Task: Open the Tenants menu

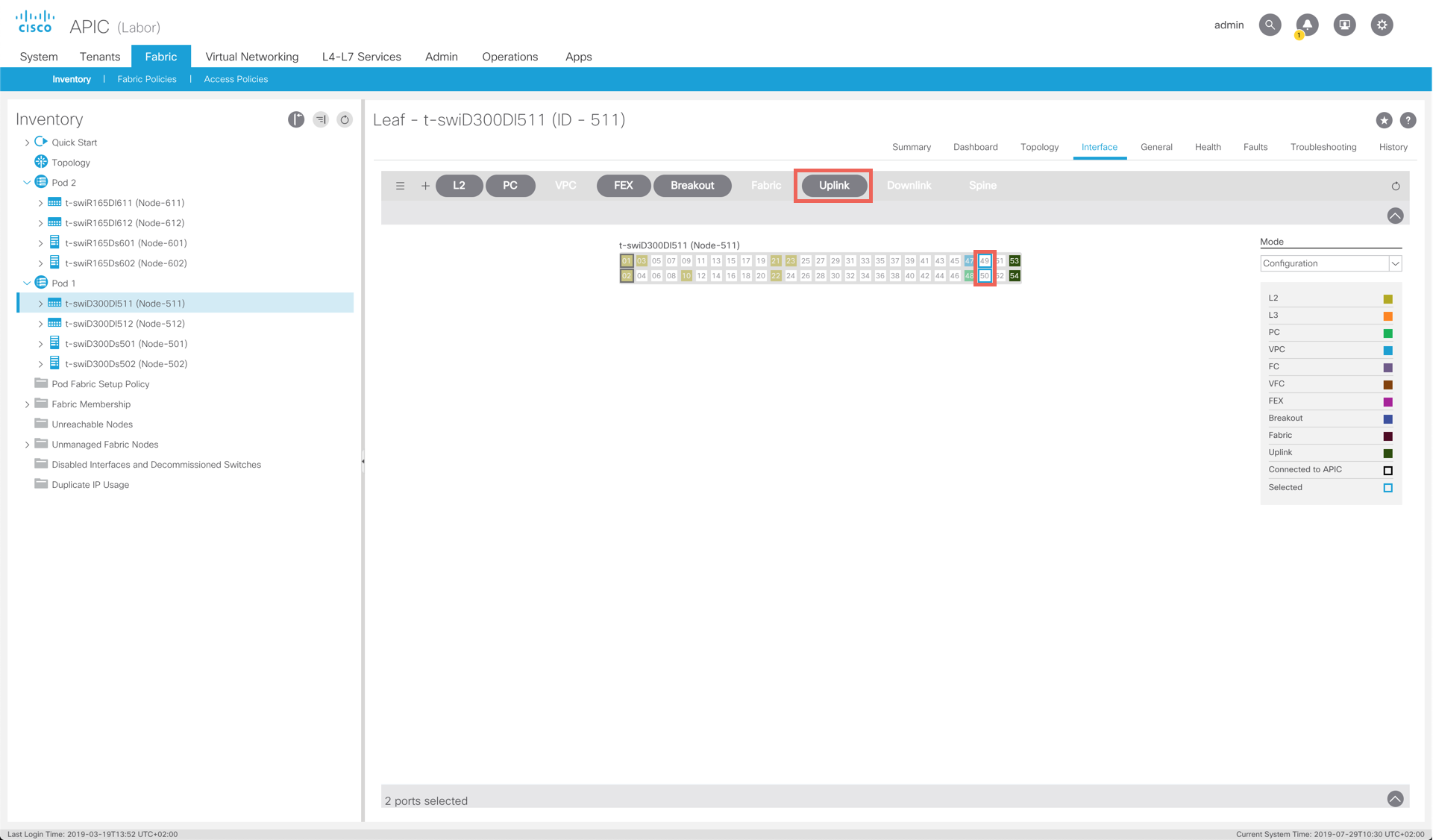Action: tap(100, 57)
